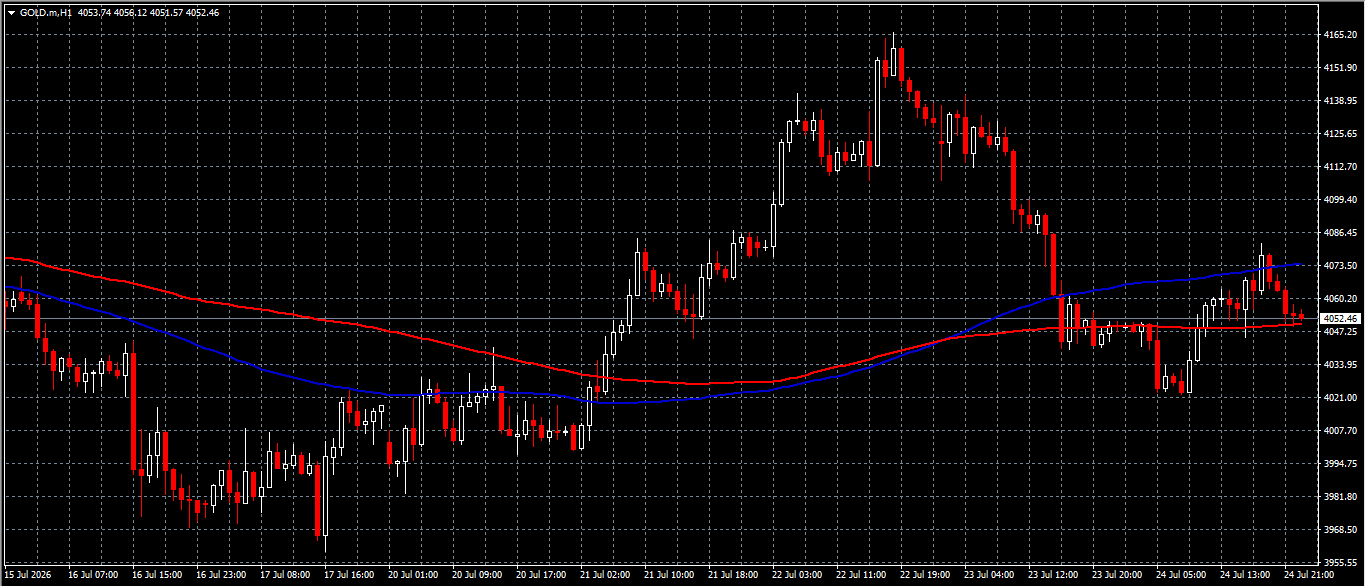Click the 3968.50 price scale label

click(1339, 529)
